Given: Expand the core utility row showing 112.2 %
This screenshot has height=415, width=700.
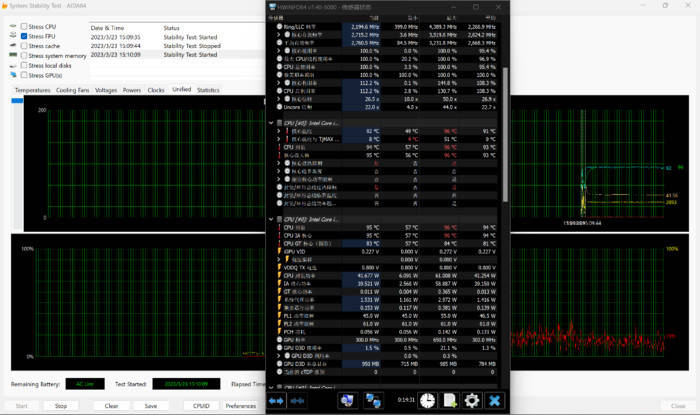Looking at the screenshot, I should coord(279,83).
